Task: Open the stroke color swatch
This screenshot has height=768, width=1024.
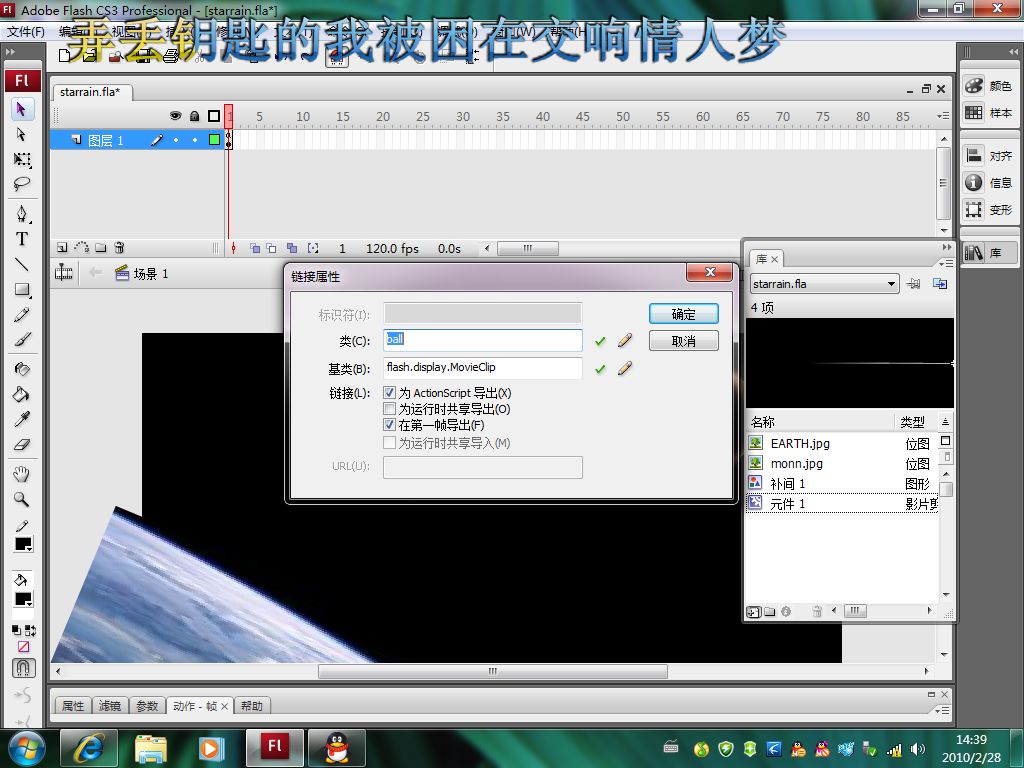Action: click(x=24, y=544)
